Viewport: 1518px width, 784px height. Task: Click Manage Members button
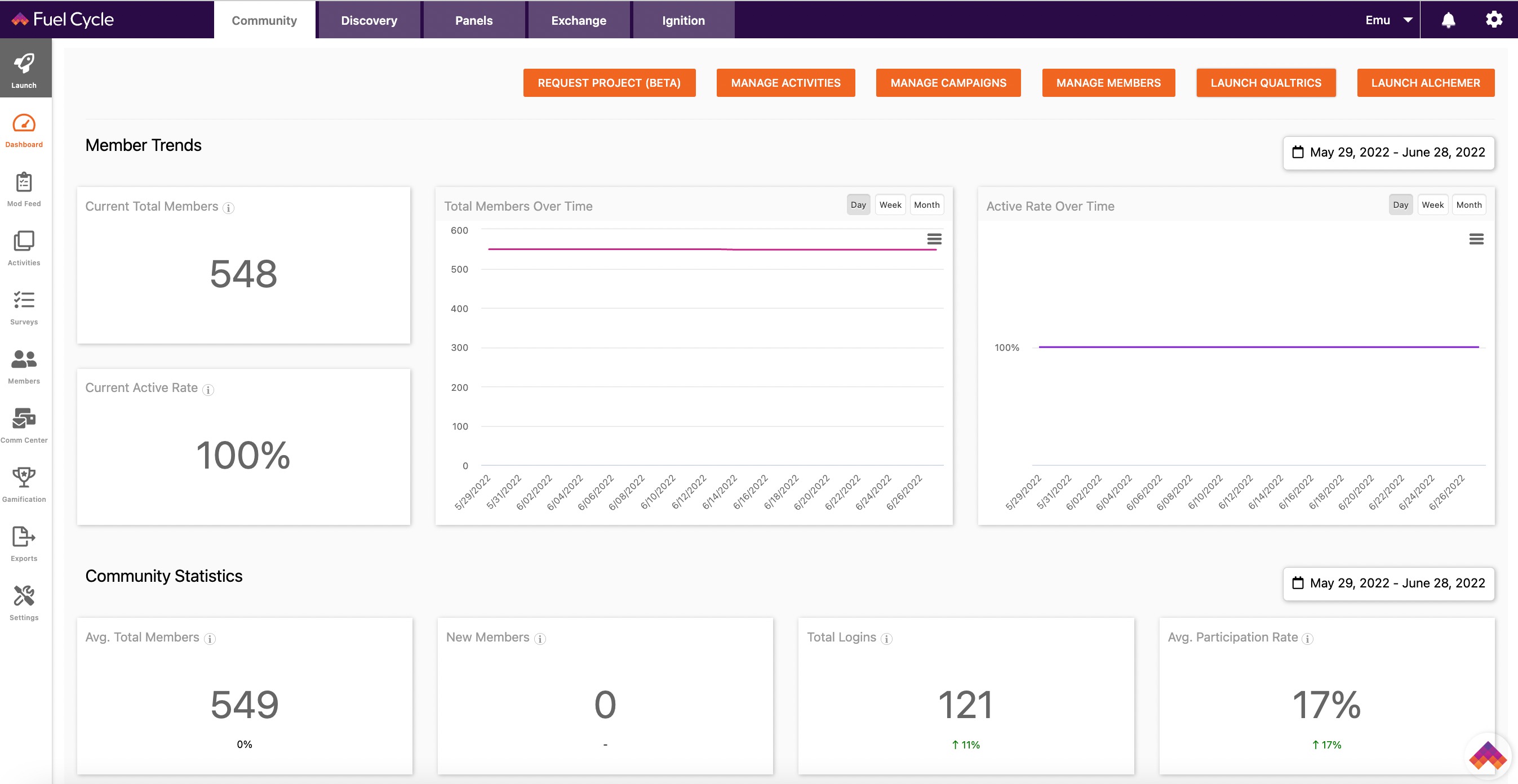pyautogui.click(x=1108, y=82)
